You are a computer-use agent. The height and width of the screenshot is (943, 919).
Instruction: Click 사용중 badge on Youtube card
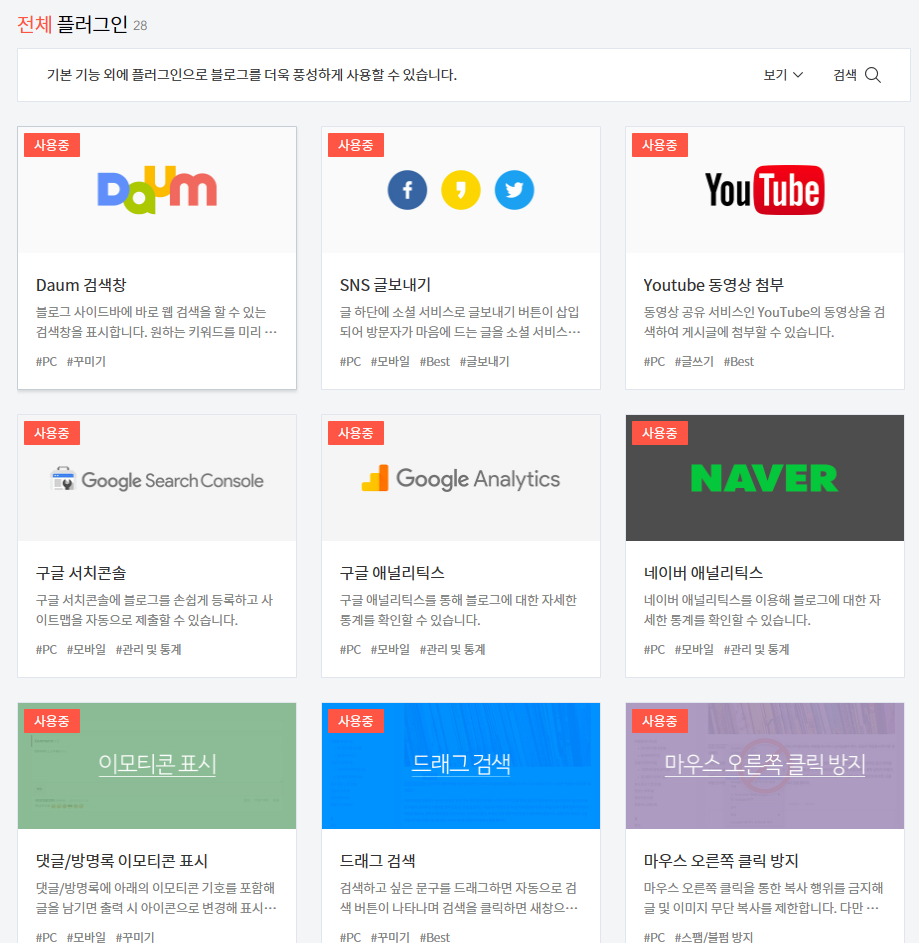click(x=660, y=145)
